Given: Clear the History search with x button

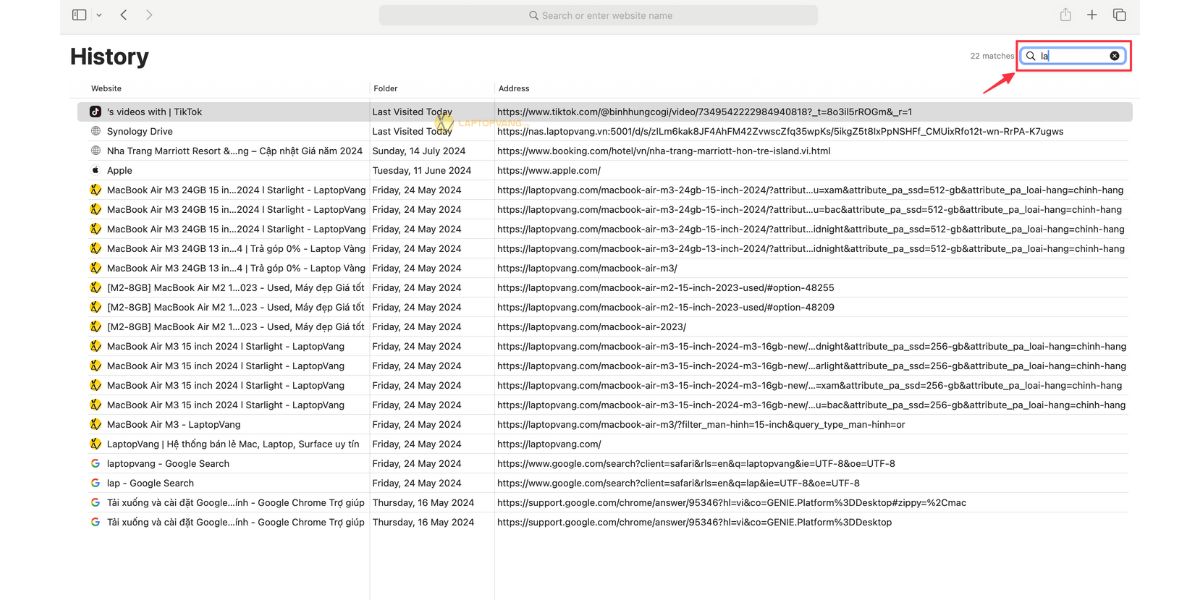Looking at the screenshot, I should click(1115, 56).
